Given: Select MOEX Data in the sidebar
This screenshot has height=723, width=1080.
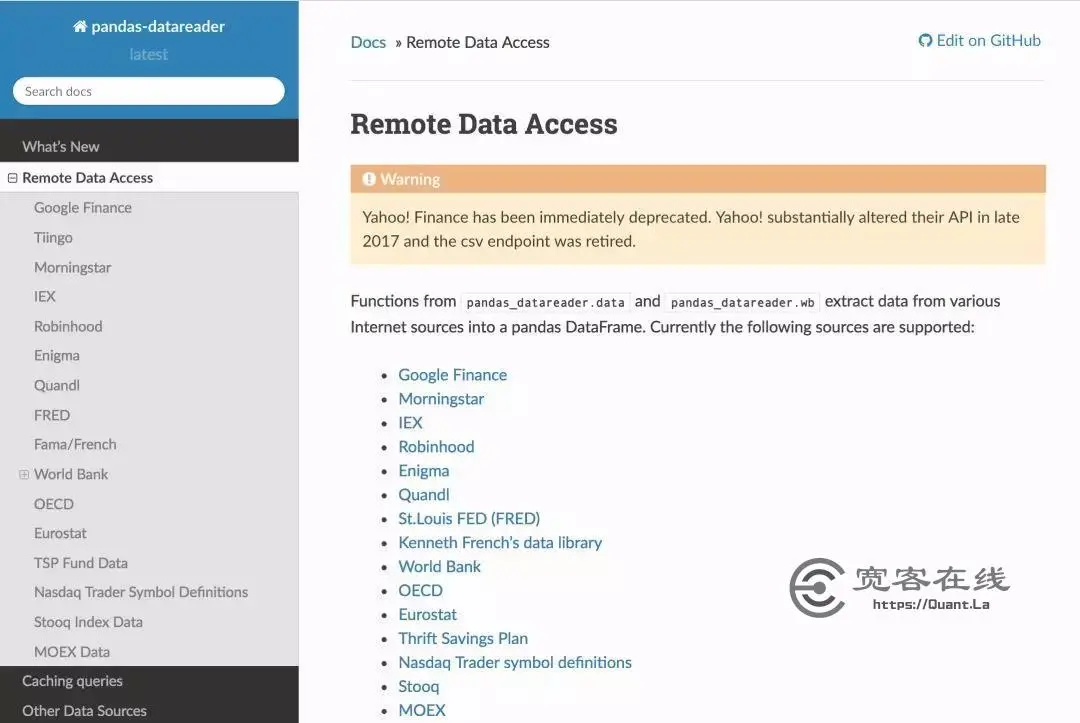Looking at the screenshot, I should click(72, 652).
